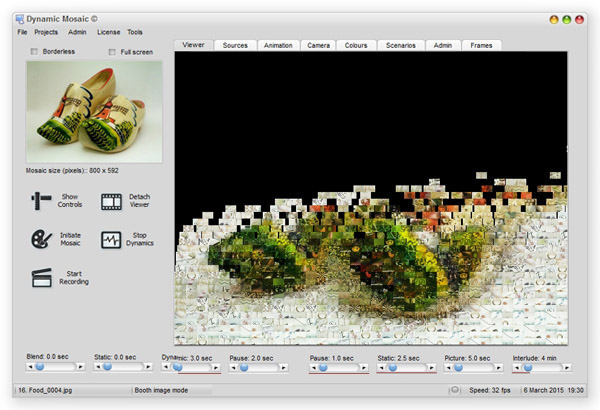The image size is (600, 410).
Task: Switch to the Sources tab
Action: point(235,45)
